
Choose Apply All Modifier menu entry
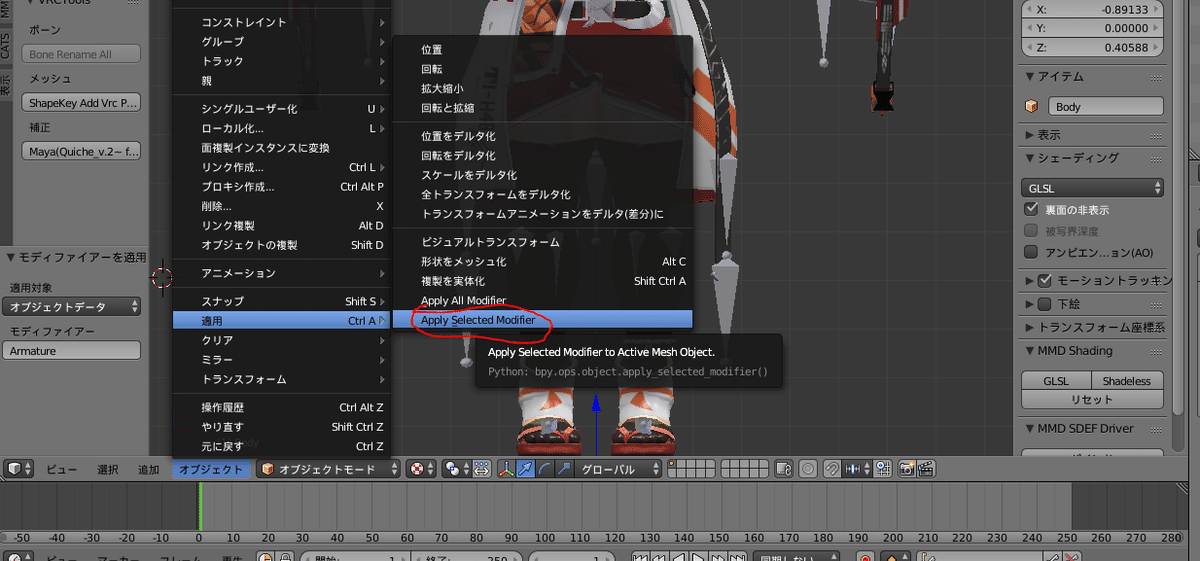[542, 301]
